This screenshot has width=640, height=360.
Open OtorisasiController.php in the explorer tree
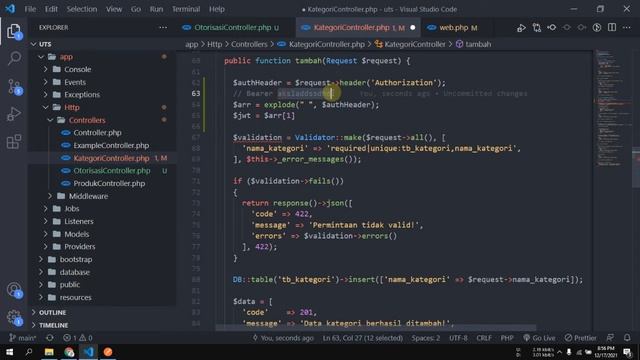coord(112,171)
